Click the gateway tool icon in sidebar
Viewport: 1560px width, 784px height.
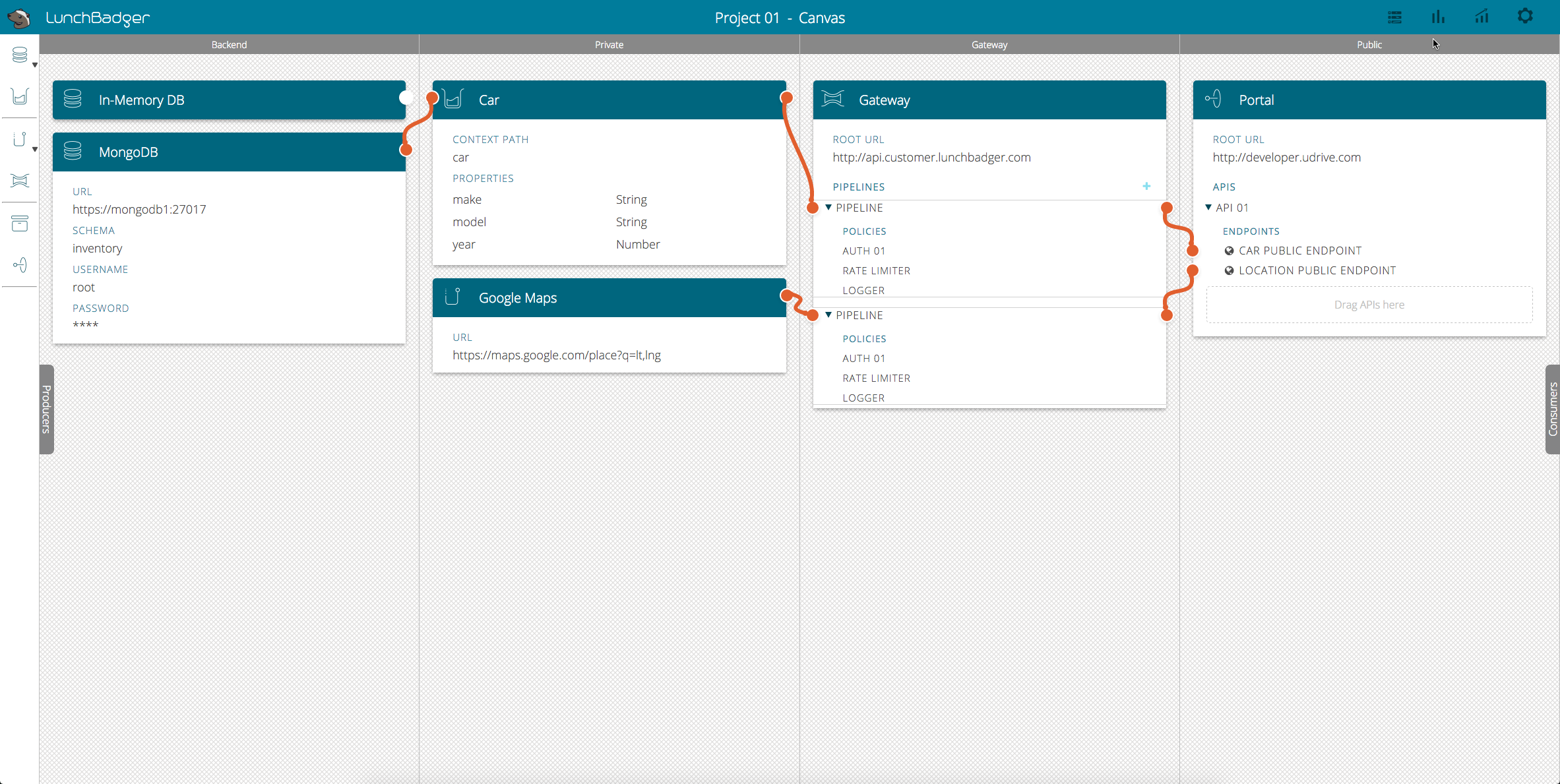click(x=20, y=181)
